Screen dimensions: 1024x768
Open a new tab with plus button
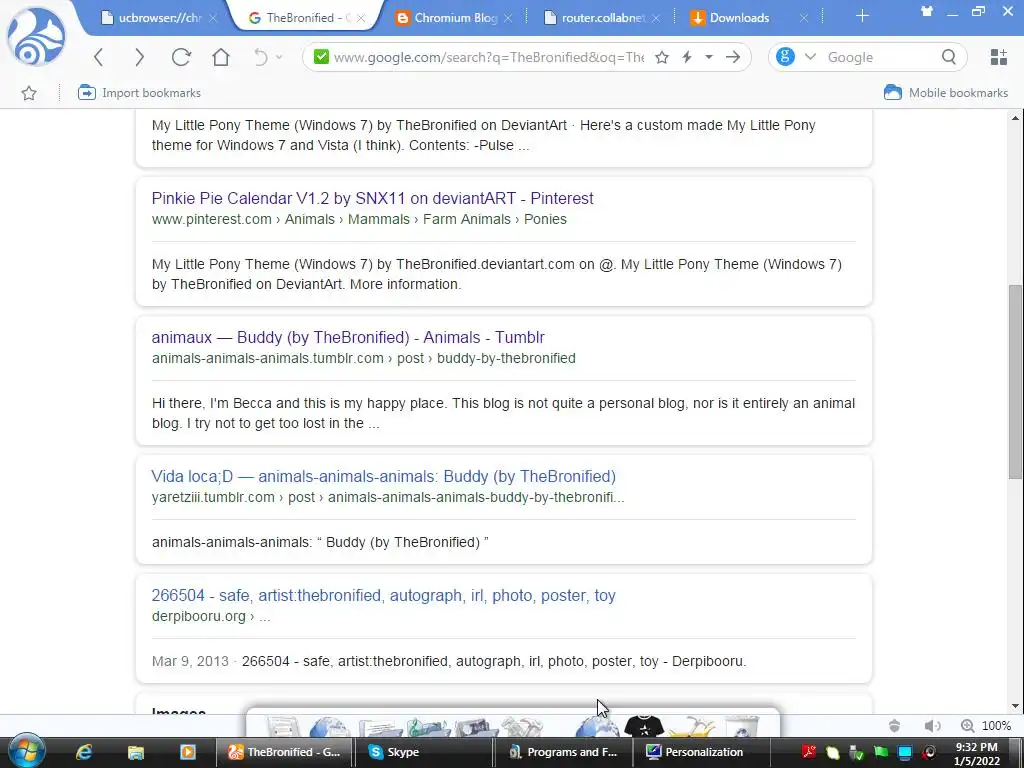point(862,16)
